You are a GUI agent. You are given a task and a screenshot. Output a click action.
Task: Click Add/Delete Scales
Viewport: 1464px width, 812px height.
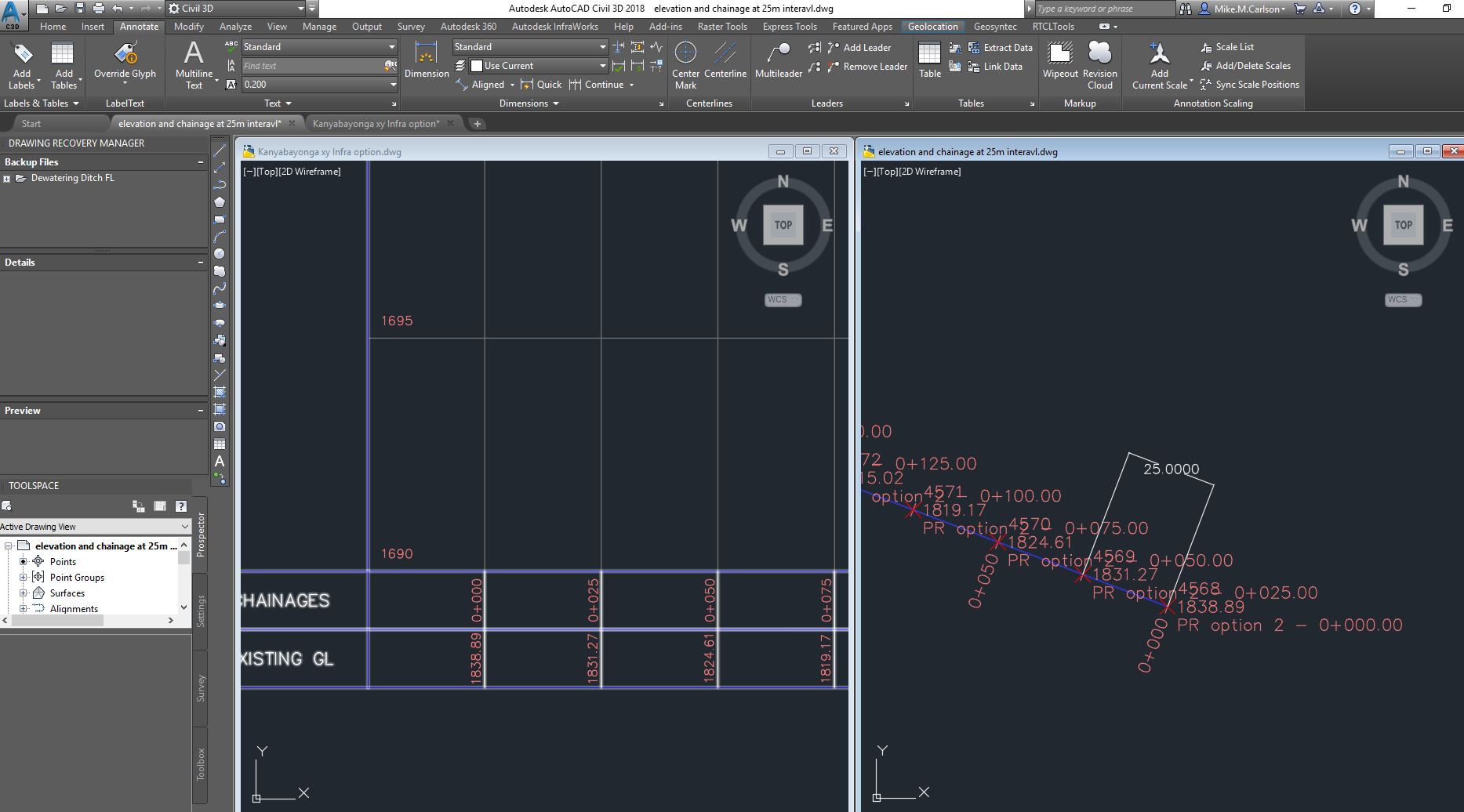click(1247, 65)
